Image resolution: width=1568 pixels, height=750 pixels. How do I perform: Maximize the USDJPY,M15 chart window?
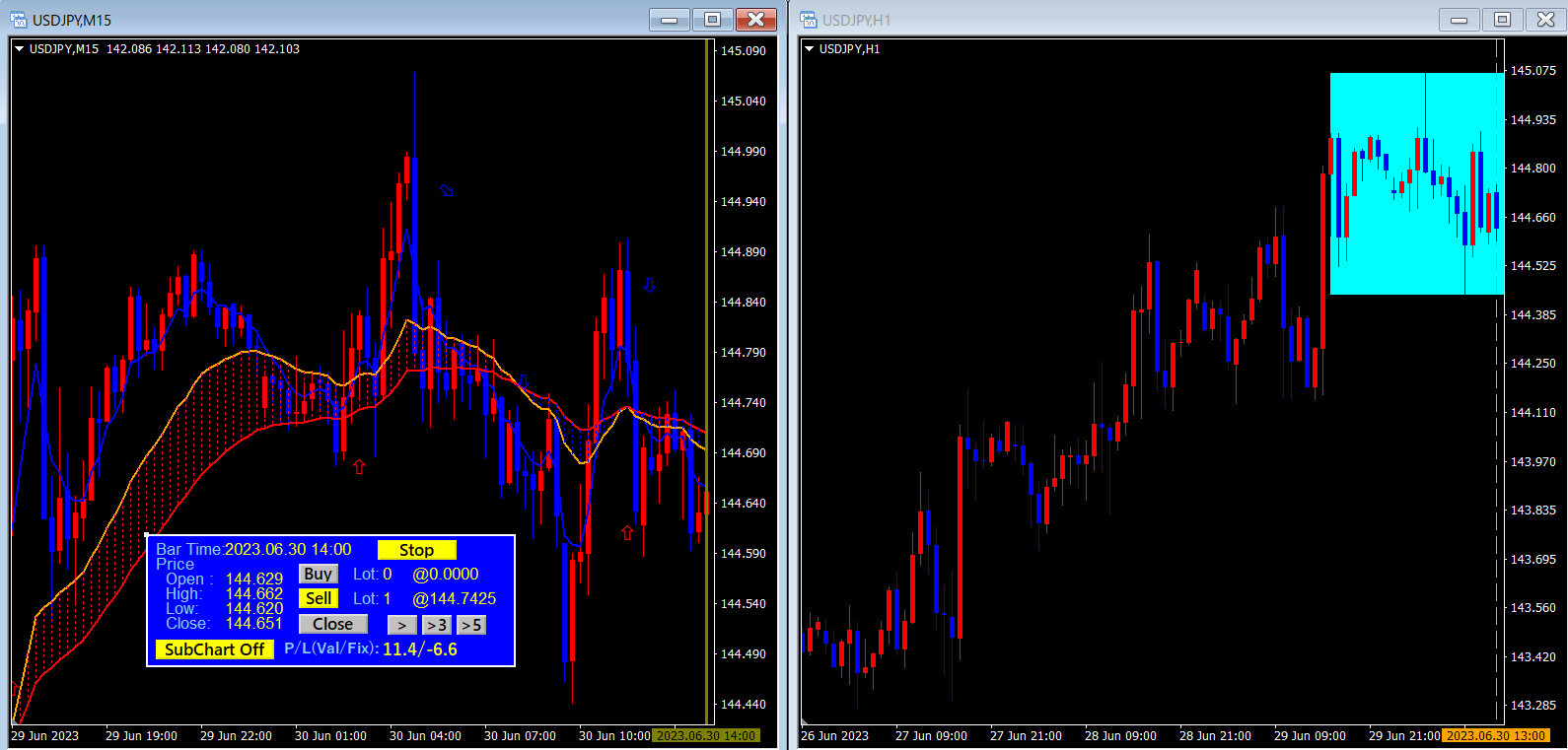click(x=712, y=20)
